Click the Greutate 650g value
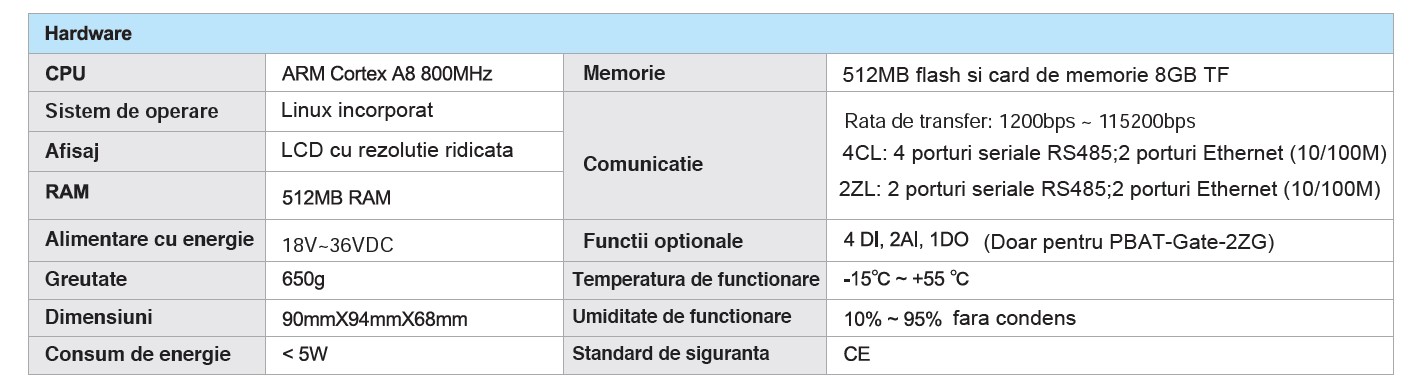Image resolution: width=1421 pixels, height=390 pixels. [303, 279]
